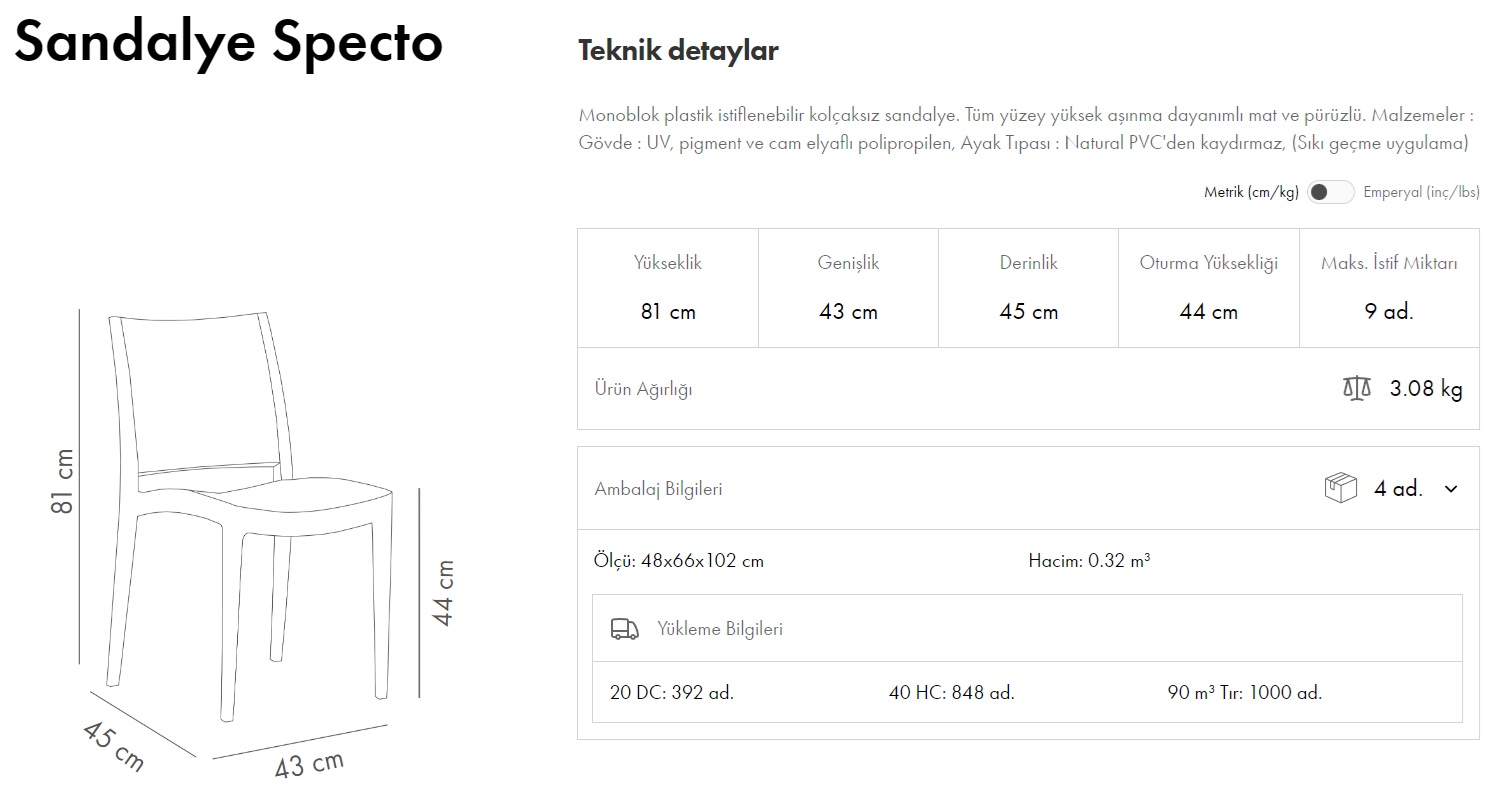
Task: Click the Hacim: 0.32 m³ text
Action: tap(1088, 561)
